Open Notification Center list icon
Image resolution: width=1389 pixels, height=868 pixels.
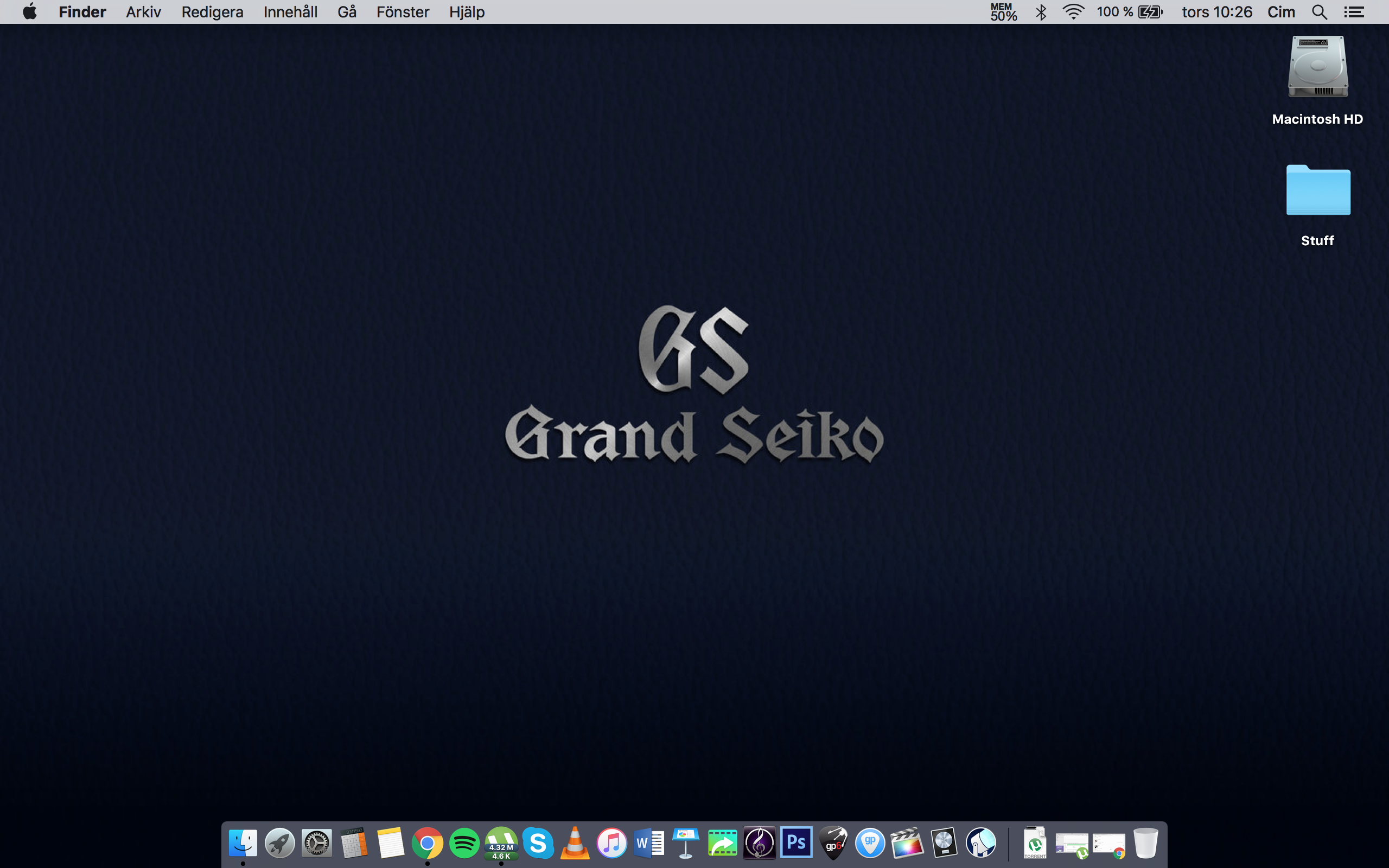(1354, 11)
